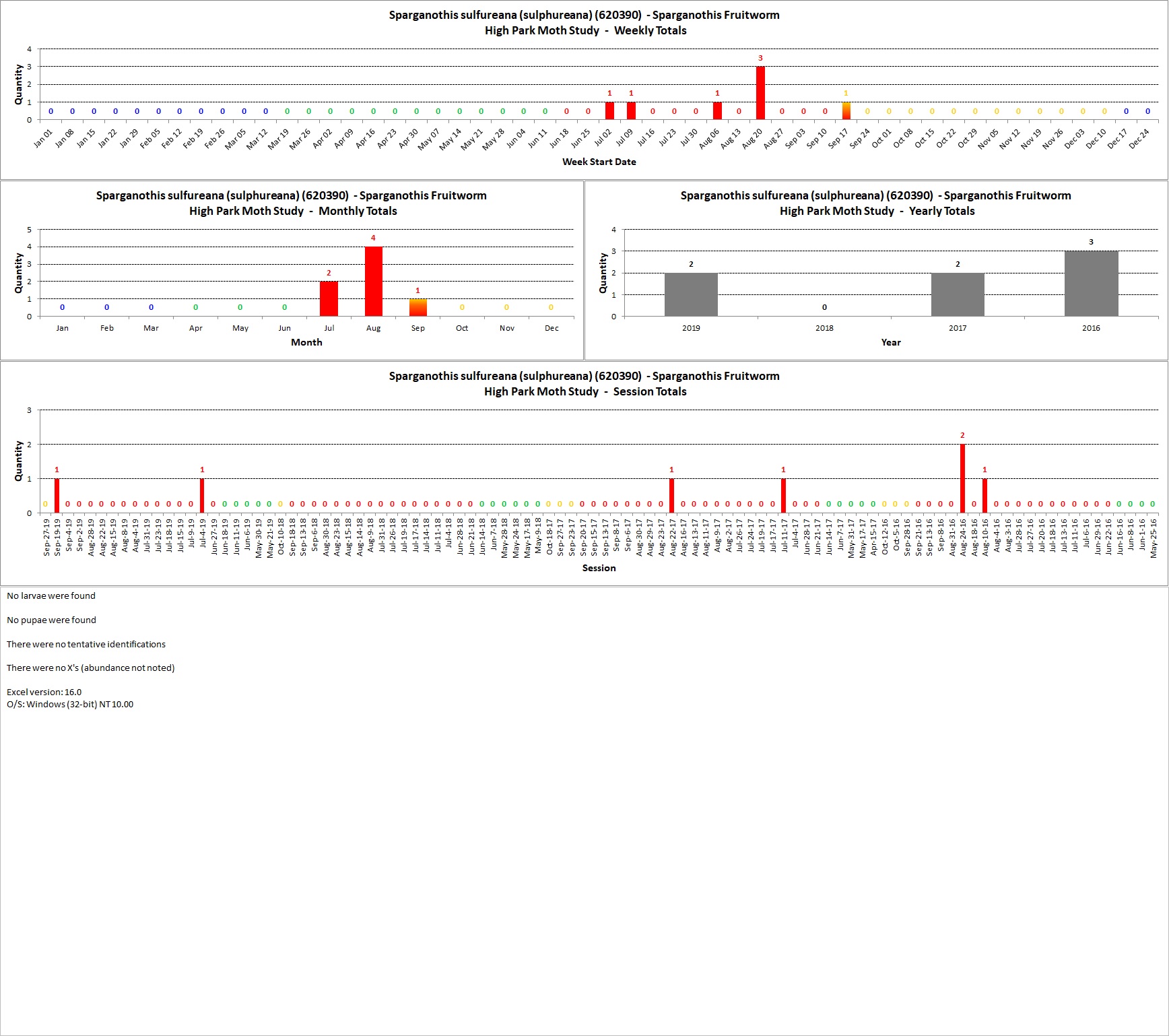1169x1036 pixels.
Task: Pick the orange Sep 17 weekly bar
Action: tap(846, 111)
